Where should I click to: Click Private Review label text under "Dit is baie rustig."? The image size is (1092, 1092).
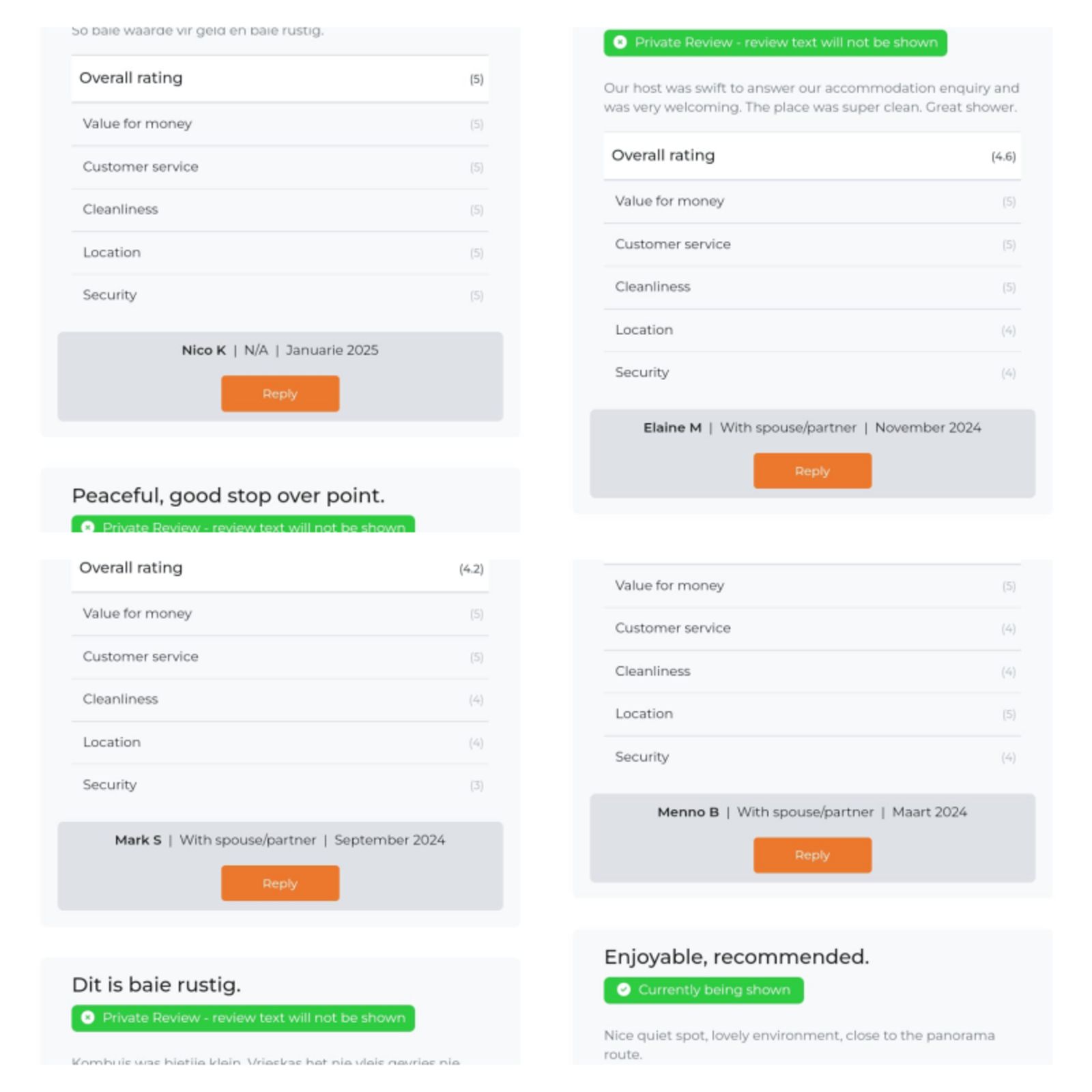[254, 1018]
